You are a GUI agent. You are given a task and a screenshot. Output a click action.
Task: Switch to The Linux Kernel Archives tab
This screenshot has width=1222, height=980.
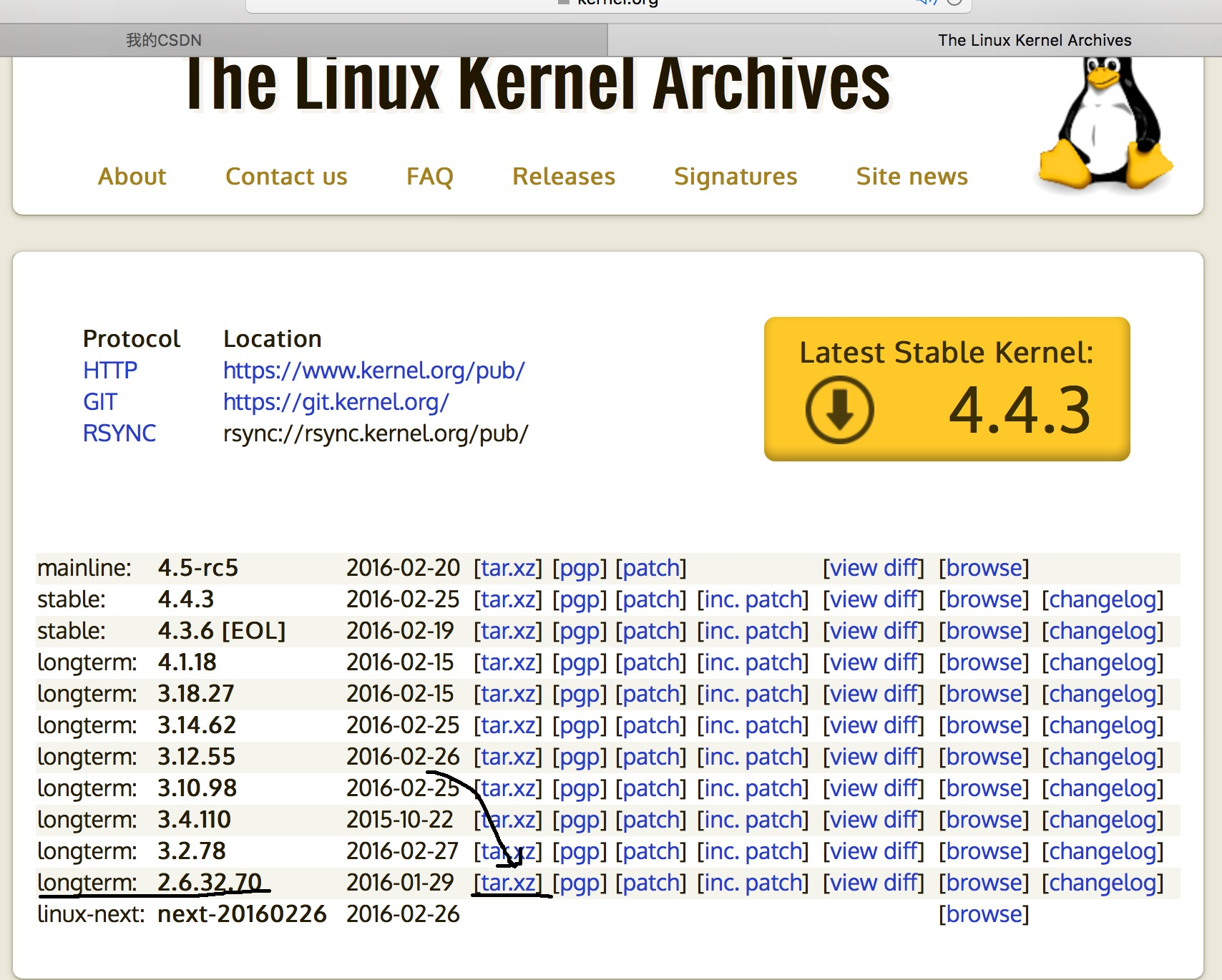[x=1035, y=40]
